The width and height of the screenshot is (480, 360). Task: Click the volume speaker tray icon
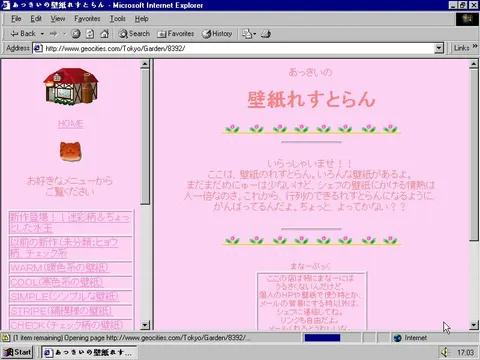coord(444,352)
